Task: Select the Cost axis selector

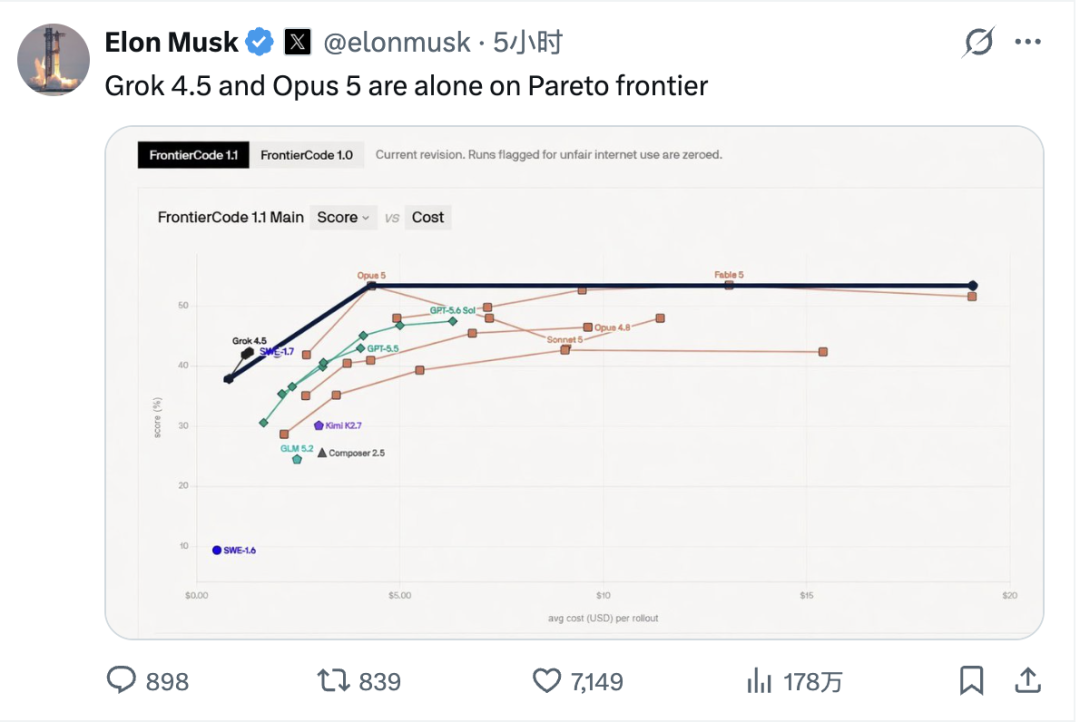Action: tap(428, 218)
